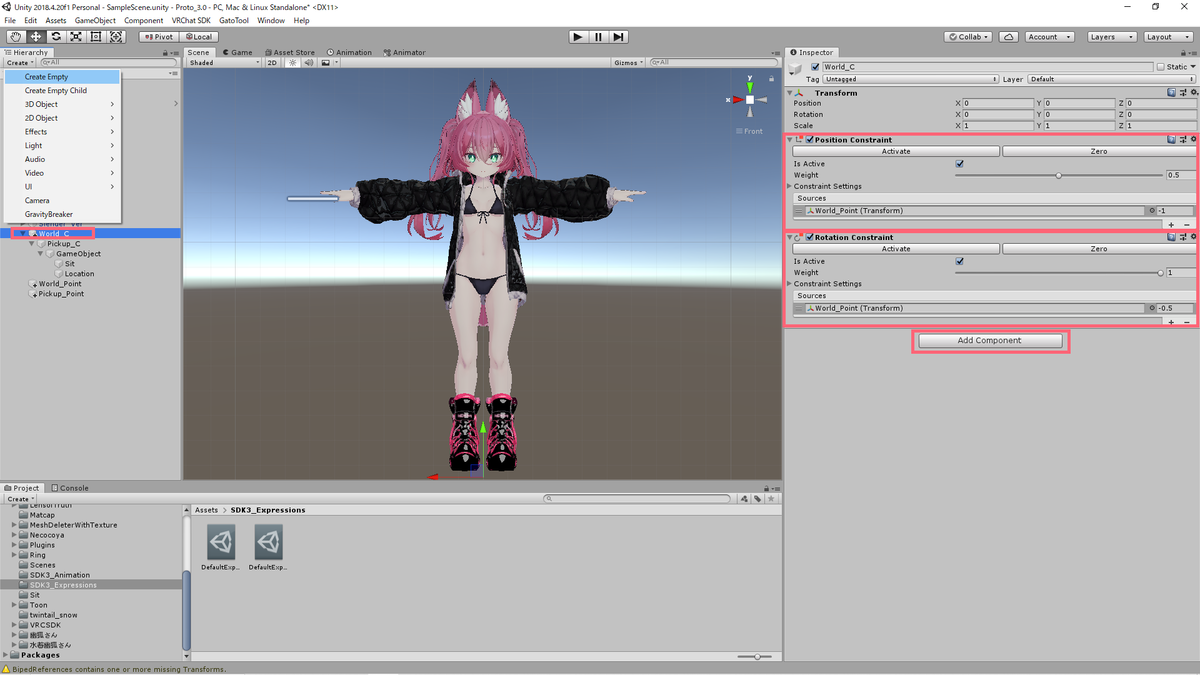Select the combined Transform tool
The image size is (1200, 675).
[116, 36]
